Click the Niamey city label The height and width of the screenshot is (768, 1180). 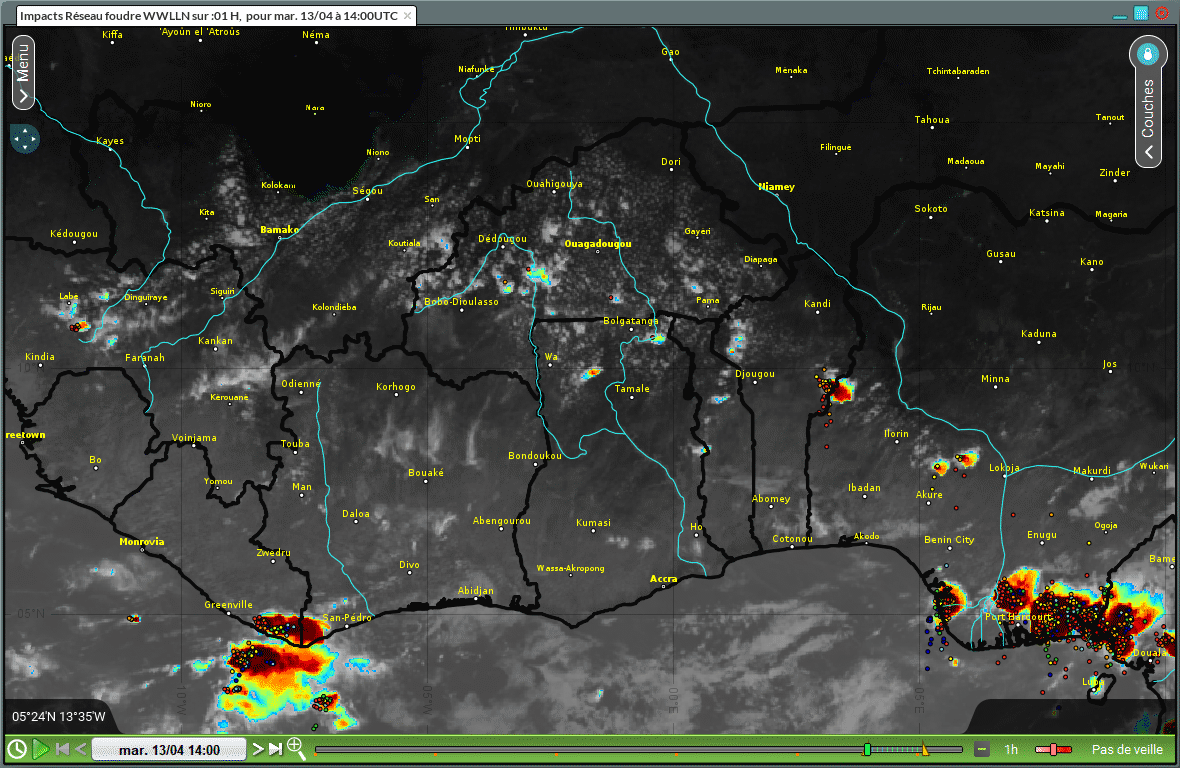pyautogui.click(x=776, y=187)
